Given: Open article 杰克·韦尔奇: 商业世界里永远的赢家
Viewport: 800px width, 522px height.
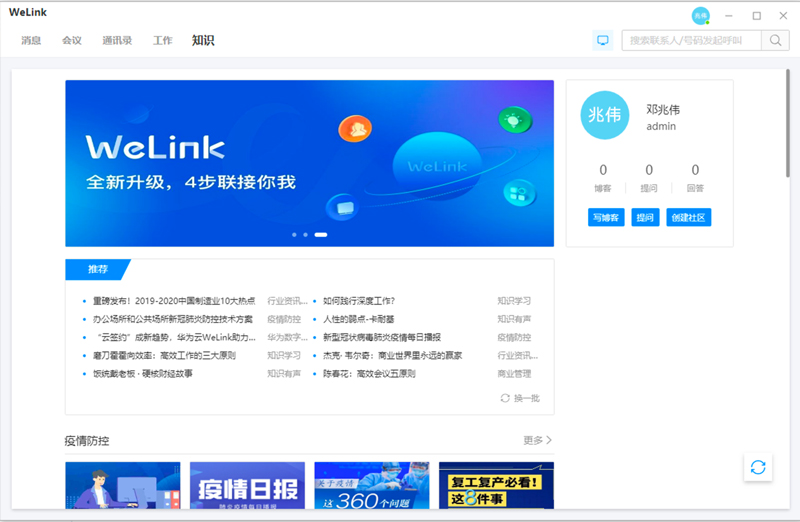Looking at the screenshot, I should point(392,356).
